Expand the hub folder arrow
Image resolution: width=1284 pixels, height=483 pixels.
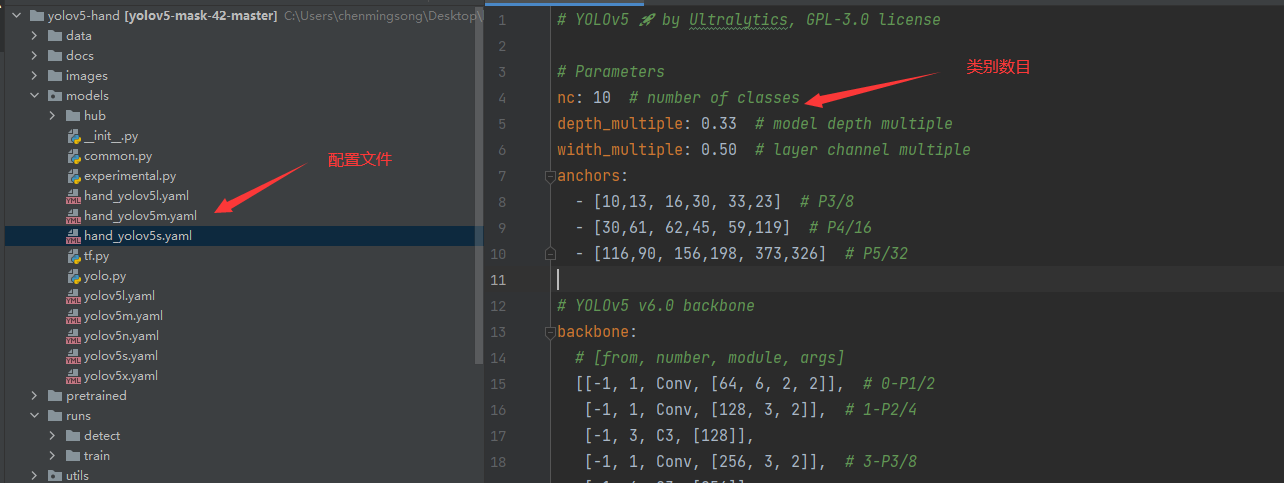click(53, 116)
